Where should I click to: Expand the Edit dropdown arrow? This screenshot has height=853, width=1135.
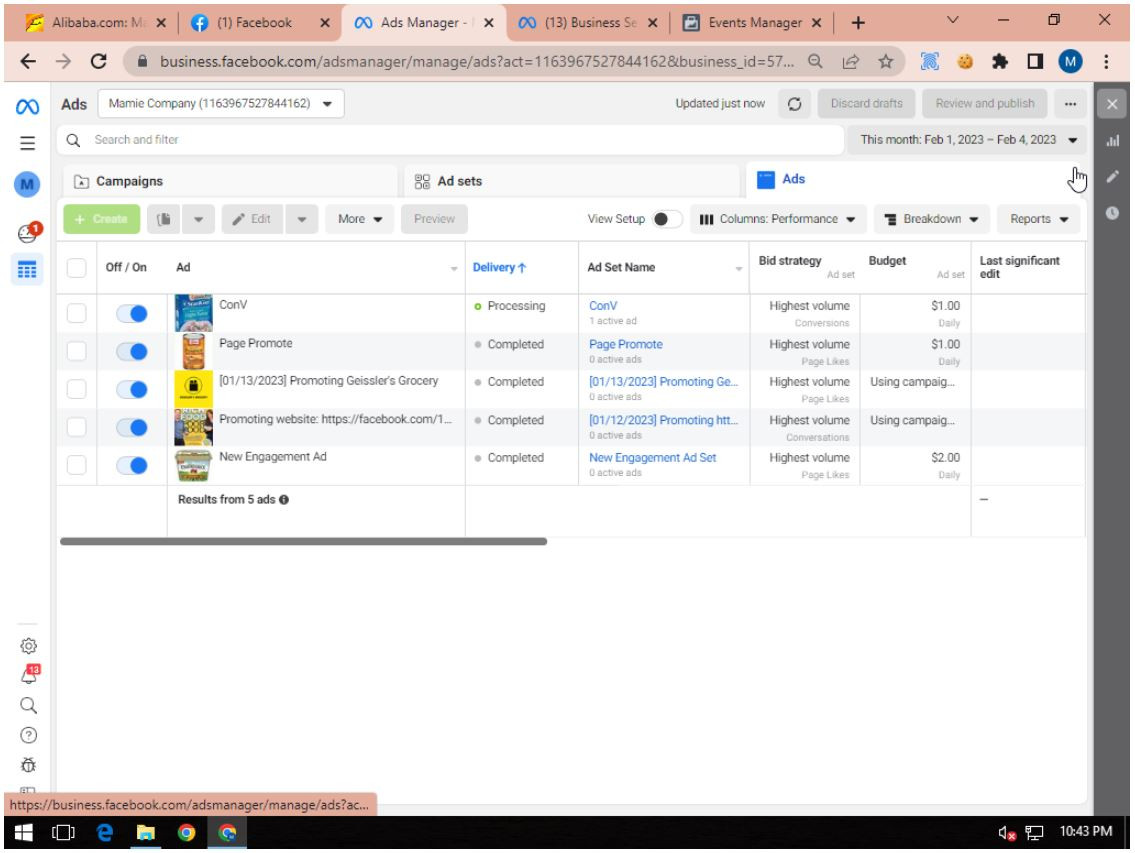302,219
